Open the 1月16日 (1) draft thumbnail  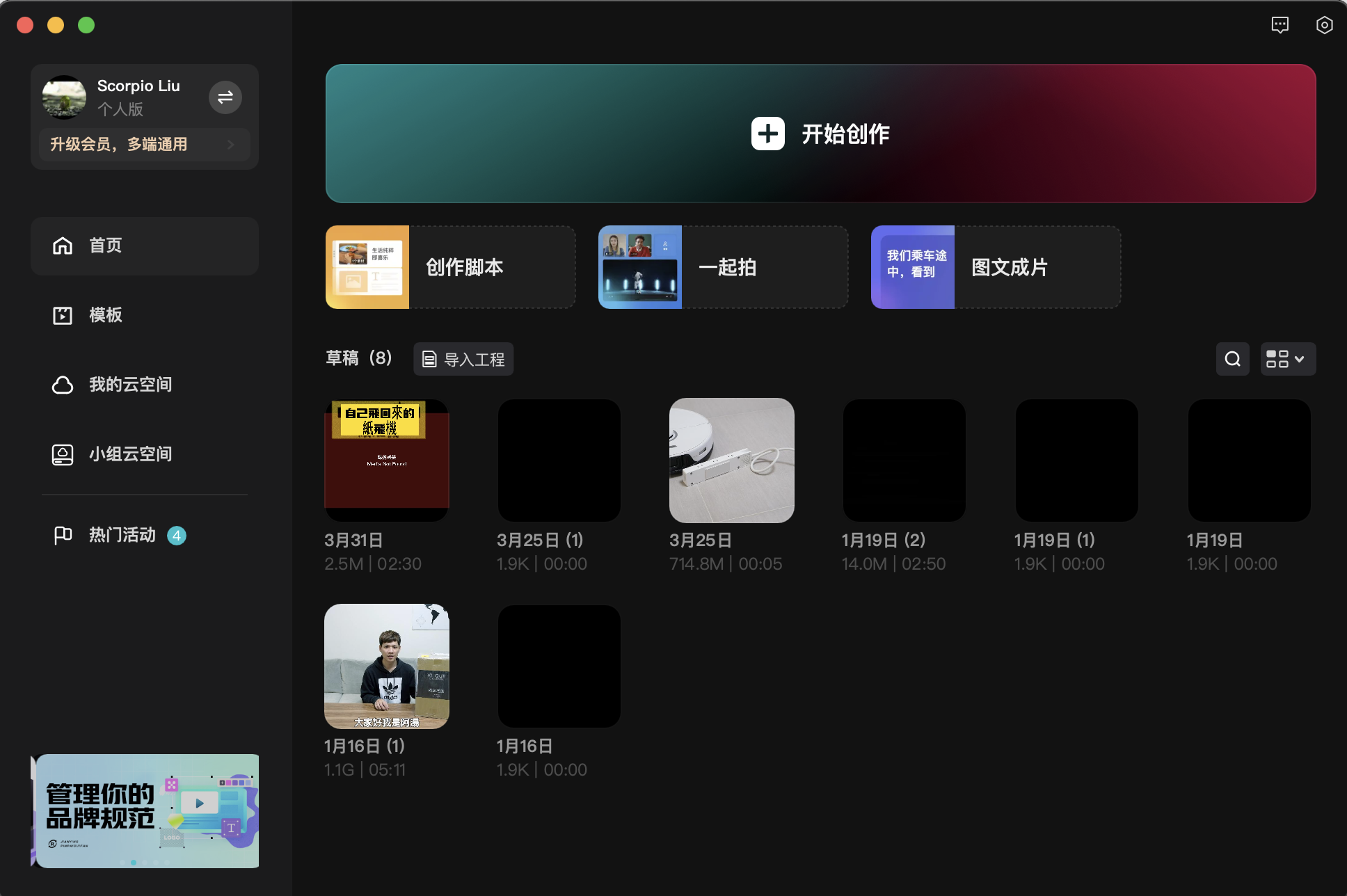(x=387, y=666)
